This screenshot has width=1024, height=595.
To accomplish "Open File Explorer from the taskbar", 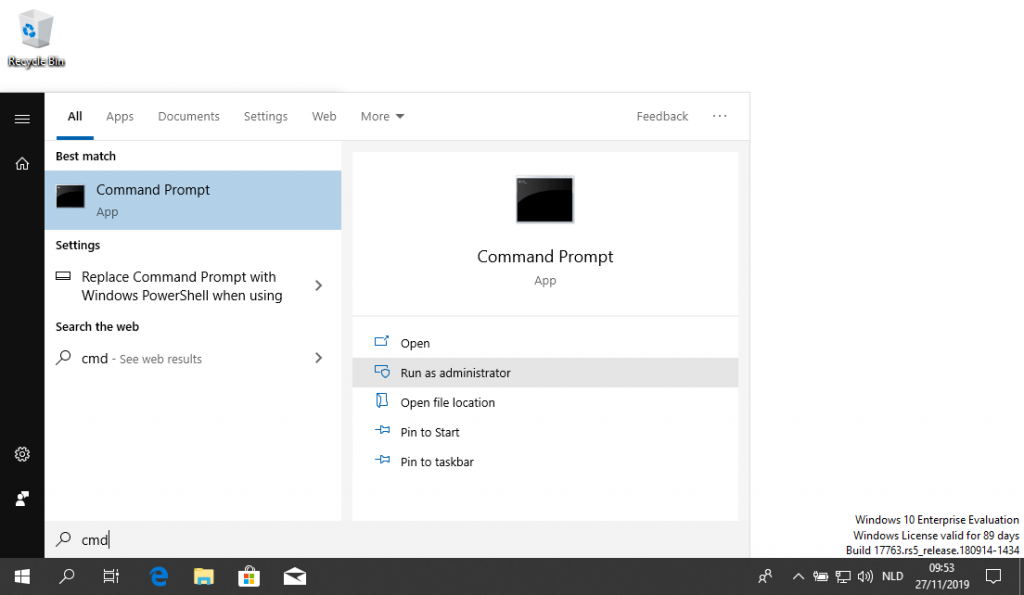I will 204,577.
